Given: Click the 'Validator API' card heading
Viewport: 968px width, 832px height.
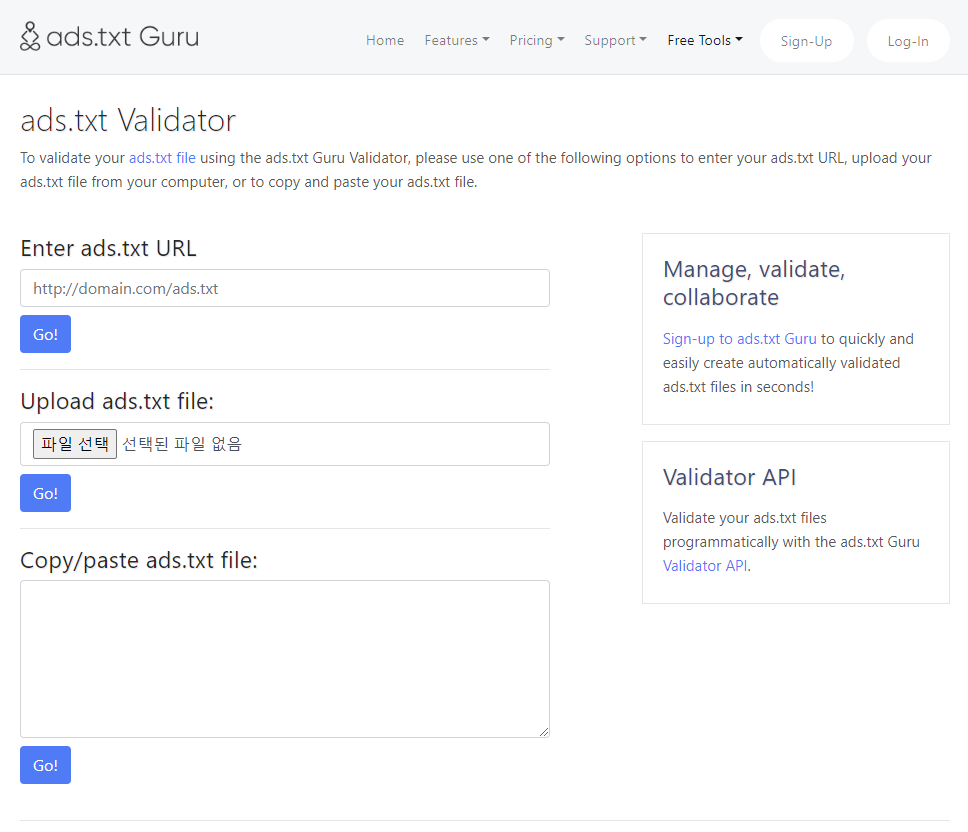Looking at the screenshot, I should pyautogui.click(x=730, y=477).
